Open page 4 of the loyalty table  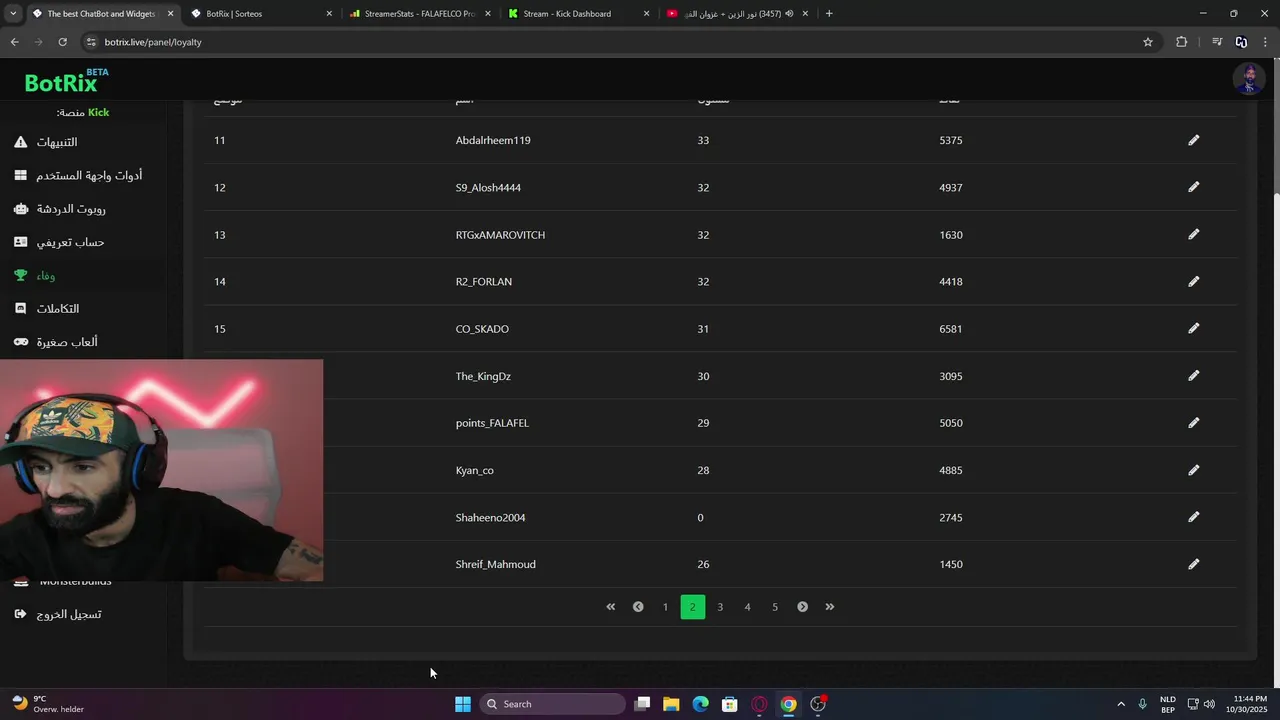[x=747, y=607]
